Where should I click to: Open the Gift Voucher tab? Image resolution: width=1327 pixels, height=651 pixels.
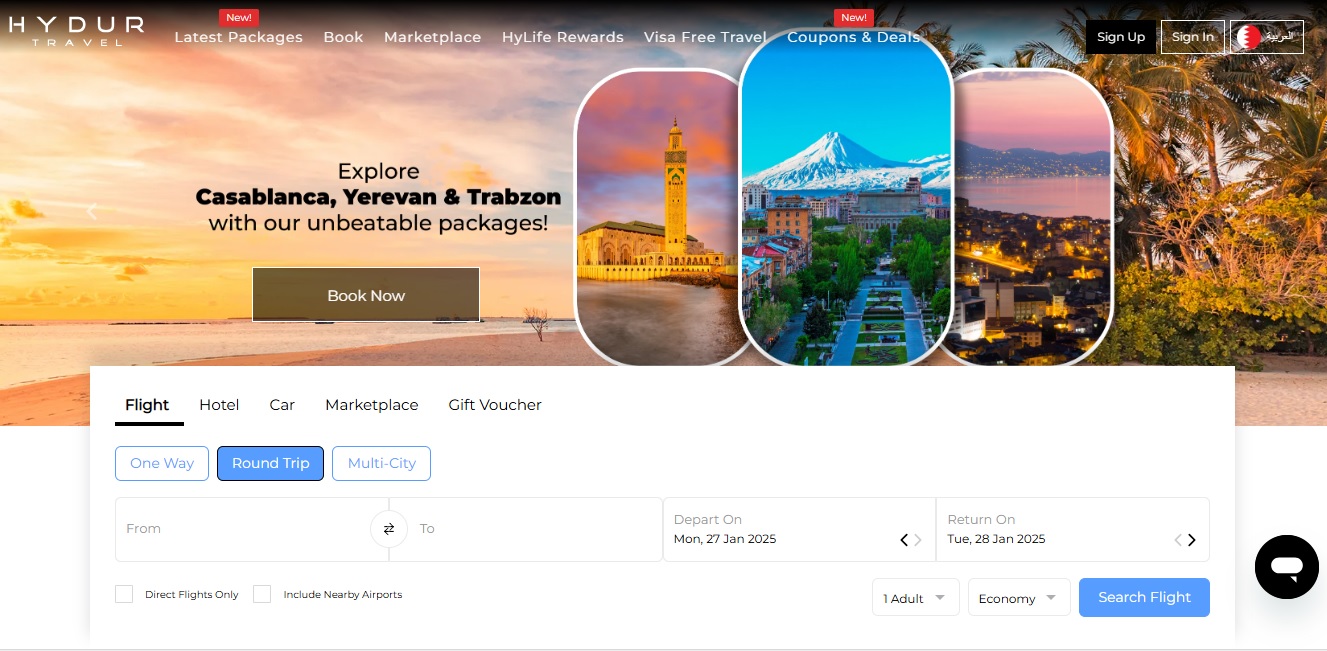coord(495,405)
